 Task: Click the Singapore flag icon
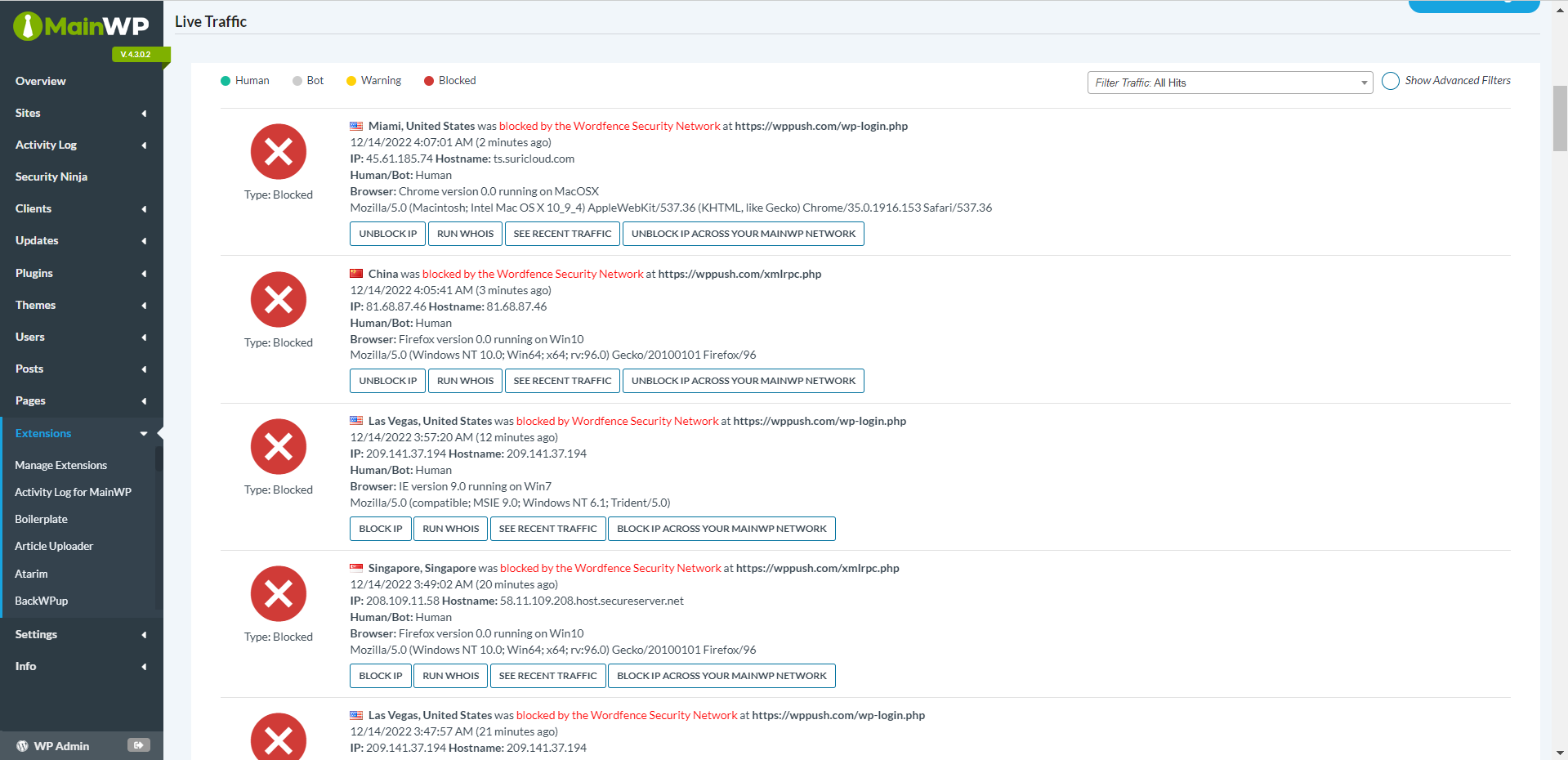(x=356, y=568)
